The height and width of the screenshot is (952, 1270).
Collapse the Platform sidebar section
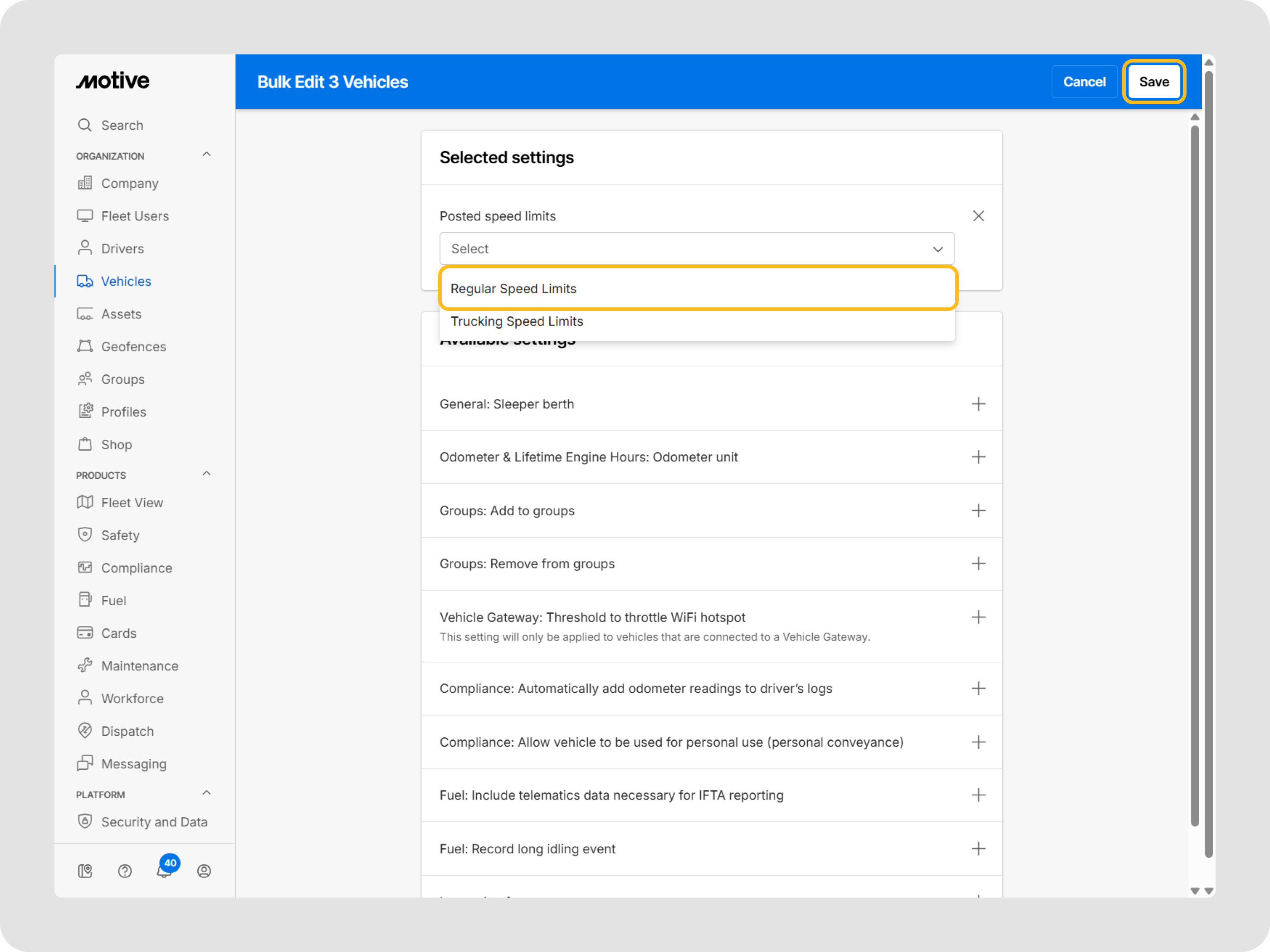click(x=207, y=793)
